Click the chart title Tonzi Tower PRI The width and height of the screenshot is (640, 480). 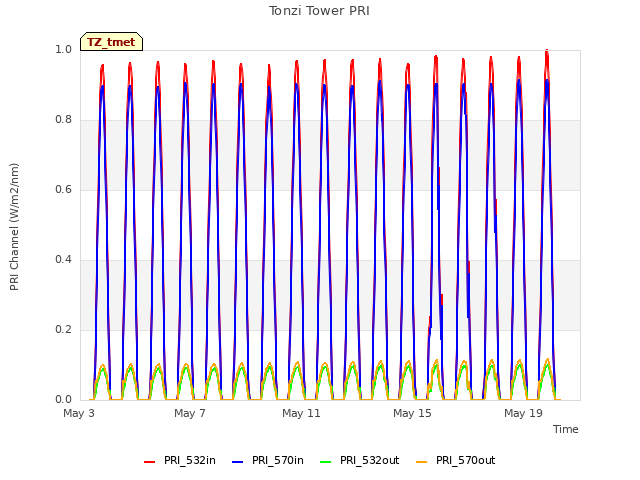click(319, 11)
